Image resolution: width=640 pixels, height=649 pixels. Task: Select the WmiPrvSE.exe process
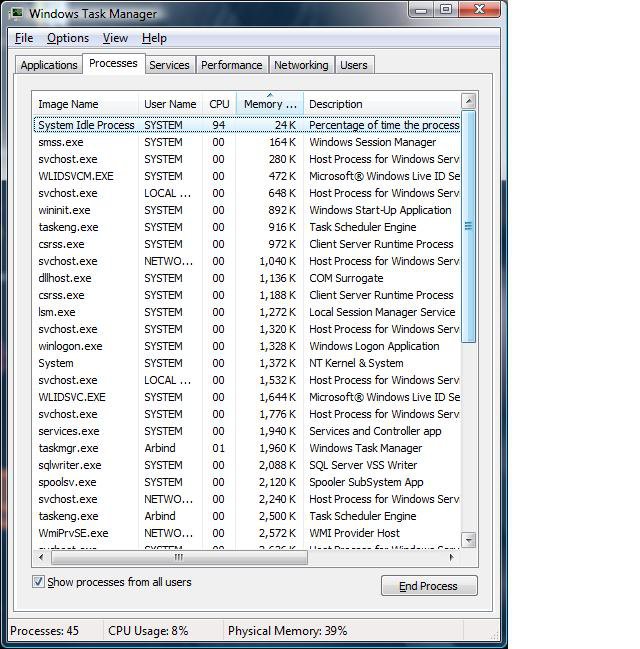click(x=247, y=533)
